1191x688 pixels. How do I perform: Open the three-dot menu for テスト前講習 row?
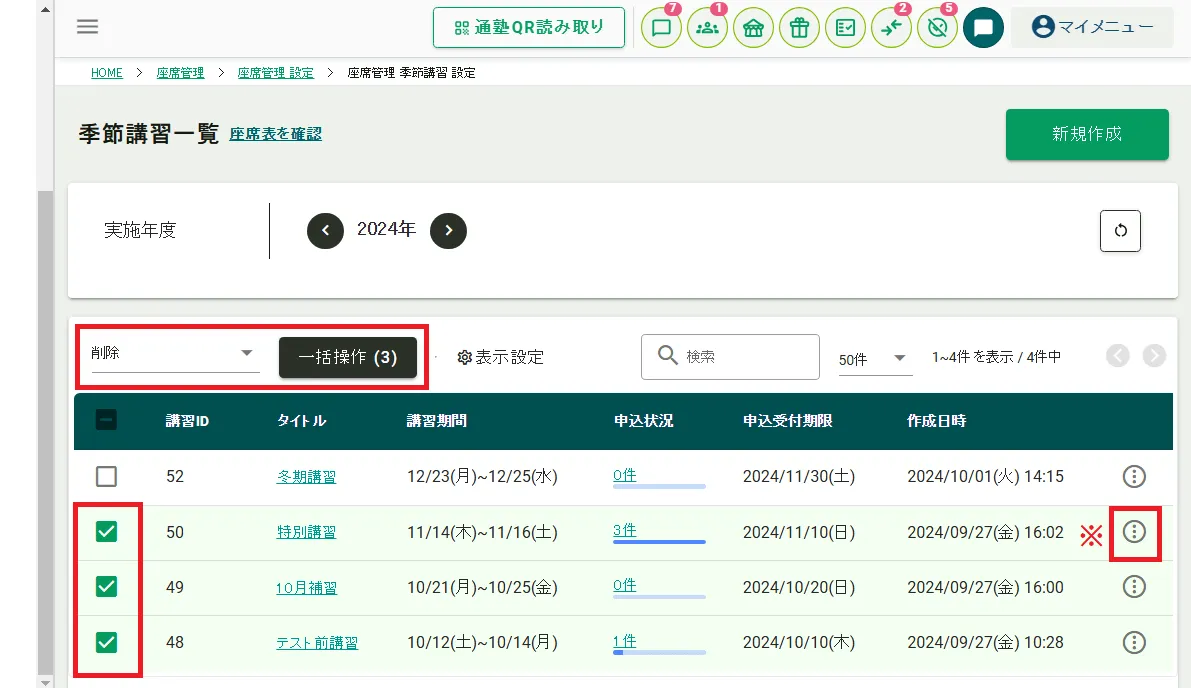tap(1134, 642)
